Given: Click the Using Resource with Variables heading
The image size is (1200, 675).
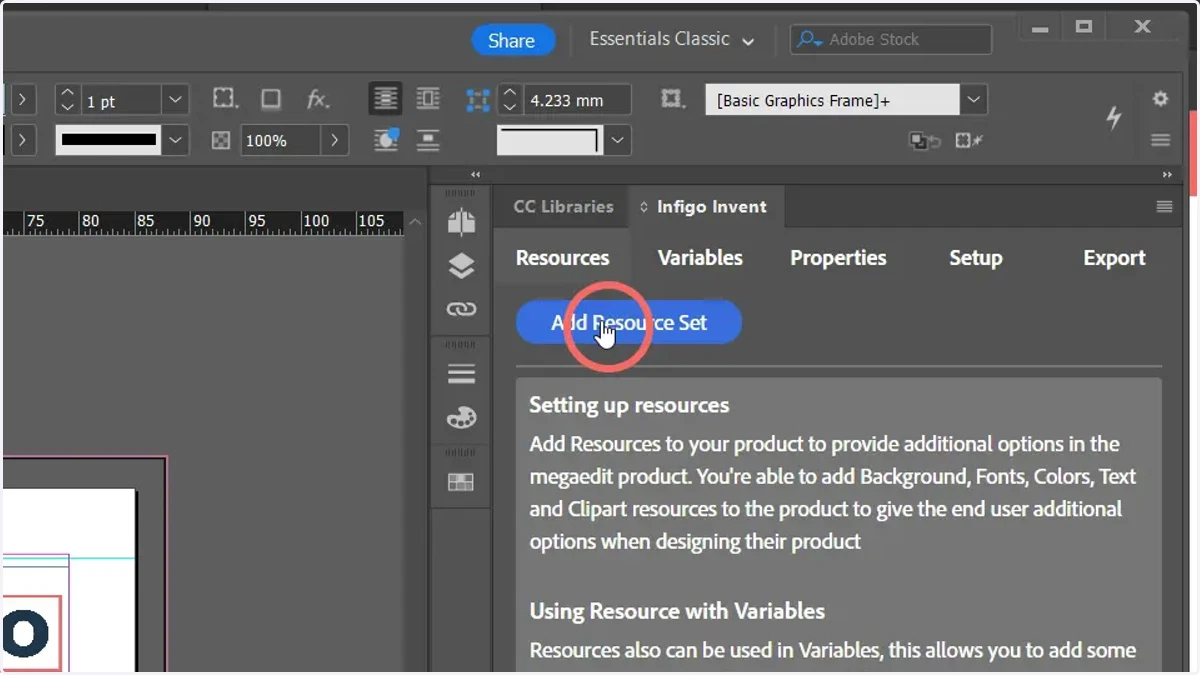Looking at the screenshot, I should coord(677,610).
